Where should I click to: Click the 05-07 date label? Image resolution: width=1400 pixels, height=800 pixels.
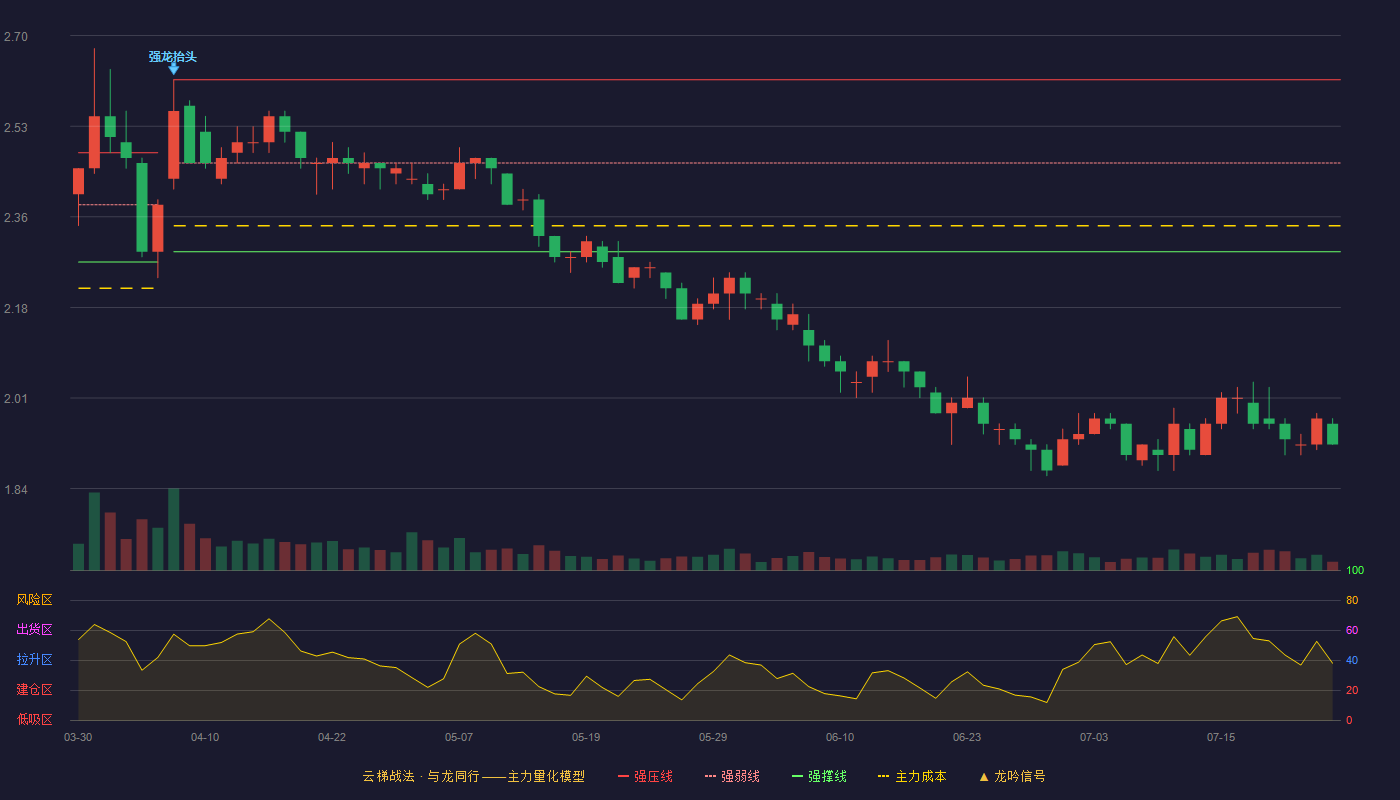tap(459, 737)
